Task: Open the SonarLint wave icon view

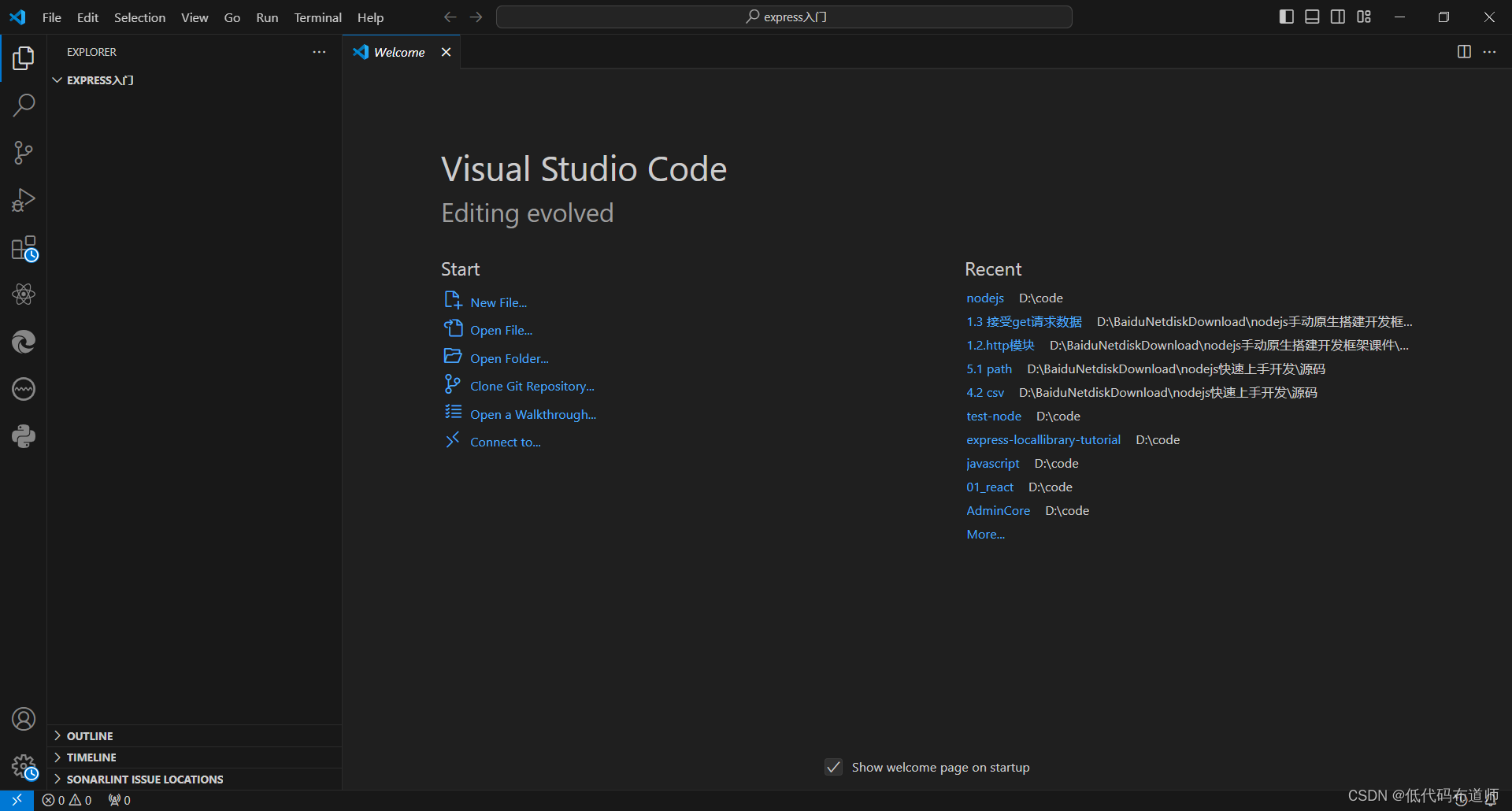Action: click(x=24, y=389)
